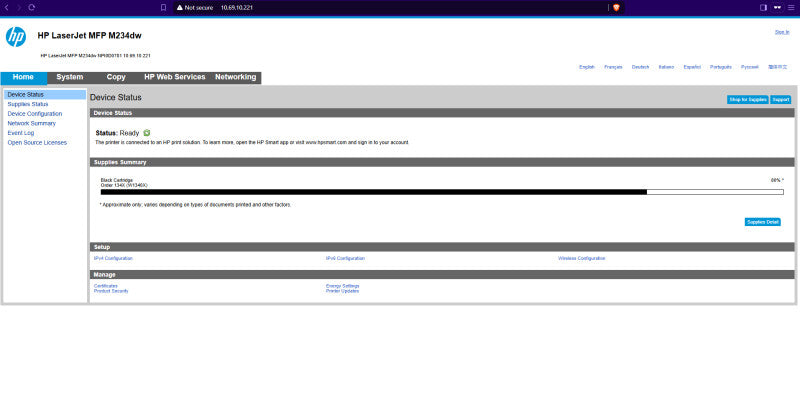Image resolution: width=800 pixels, height=412 pixels.
Task: Click the Black Cartridge label
Action: pos(117,181)
